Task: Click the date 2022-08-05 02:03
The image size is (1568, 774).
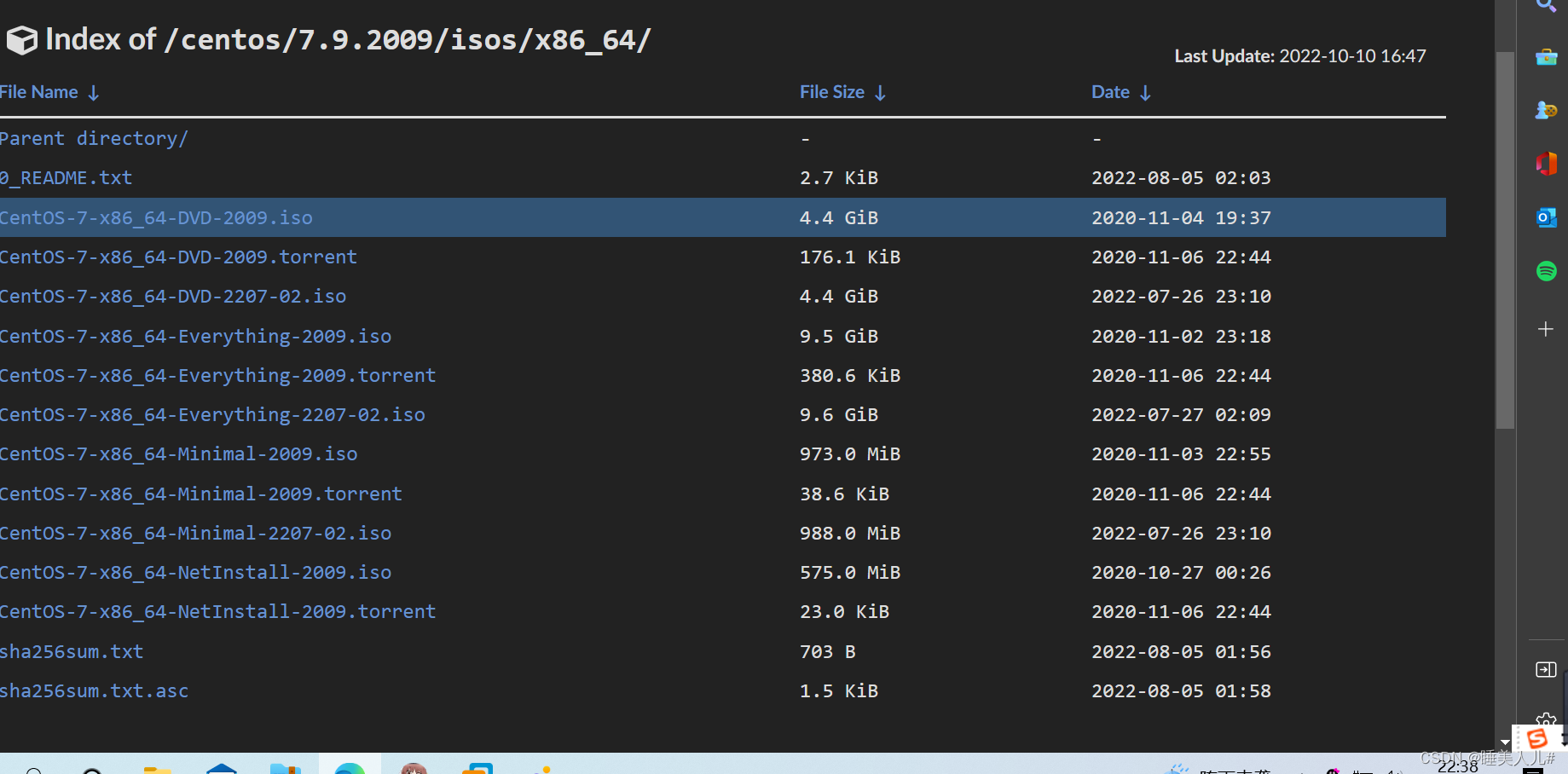Action: pyautogui.click(x=1181, y=178)
